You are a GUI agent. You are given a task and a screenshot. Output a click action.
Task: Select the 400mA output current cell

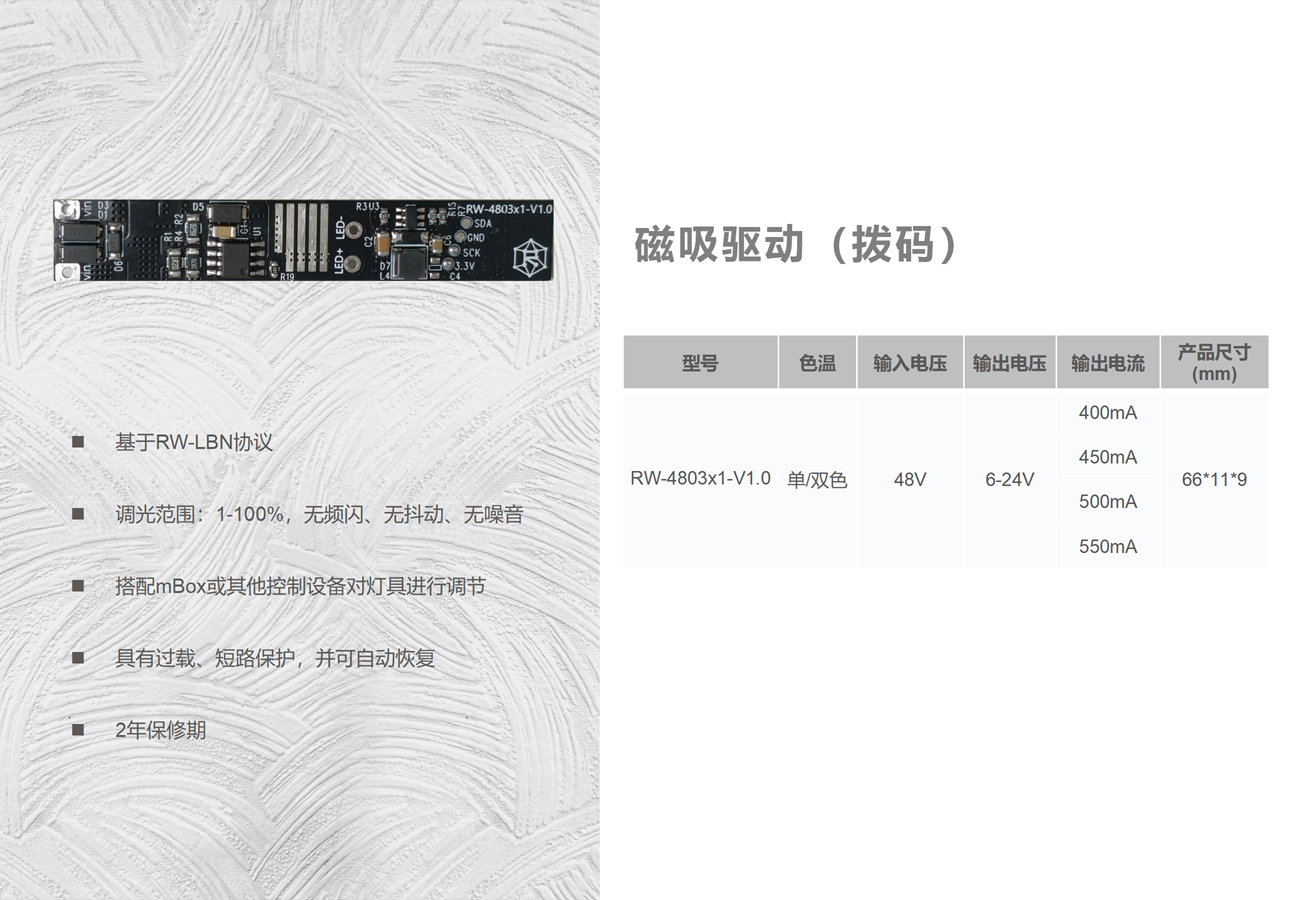tap(1109, 413)
